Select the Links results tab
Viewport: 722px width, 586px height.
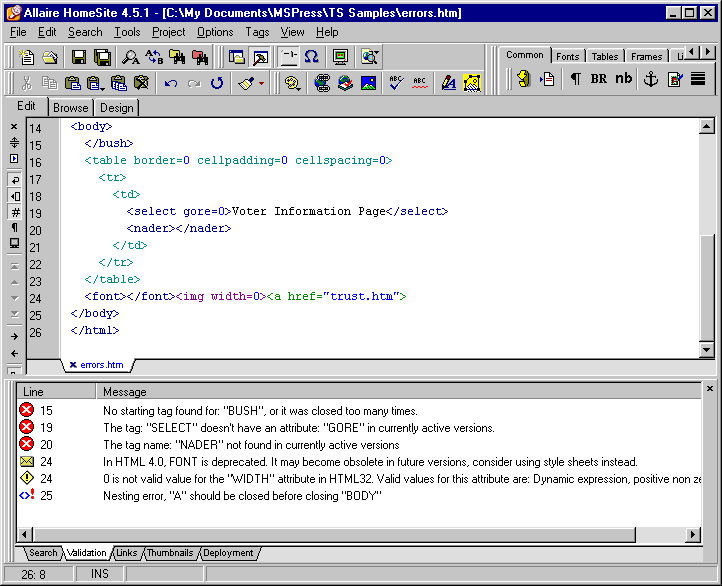pos(127,552)
